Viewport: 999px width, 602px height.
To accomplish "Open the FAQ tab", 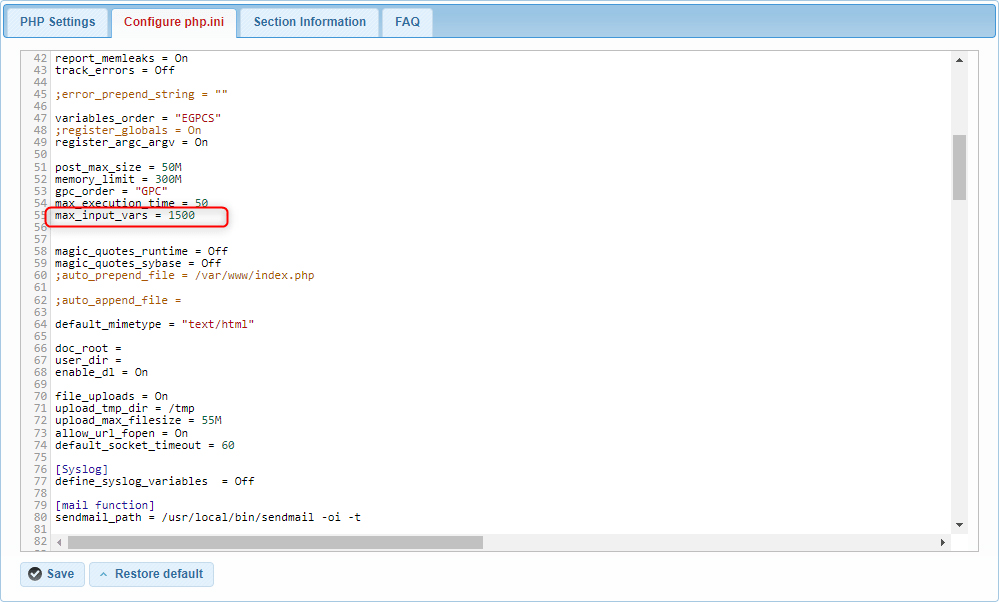I will (406, 22).
